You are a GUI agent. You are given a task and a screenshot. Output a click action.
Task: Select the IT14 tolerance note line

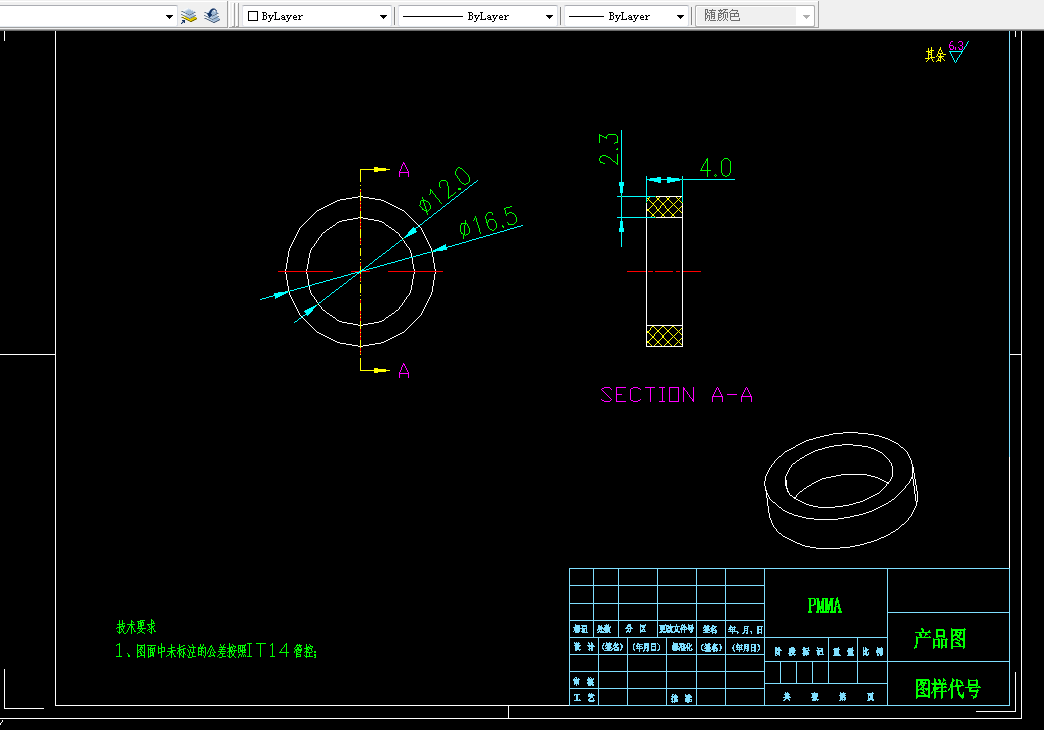pyautogui.click(x=216, y=651)
